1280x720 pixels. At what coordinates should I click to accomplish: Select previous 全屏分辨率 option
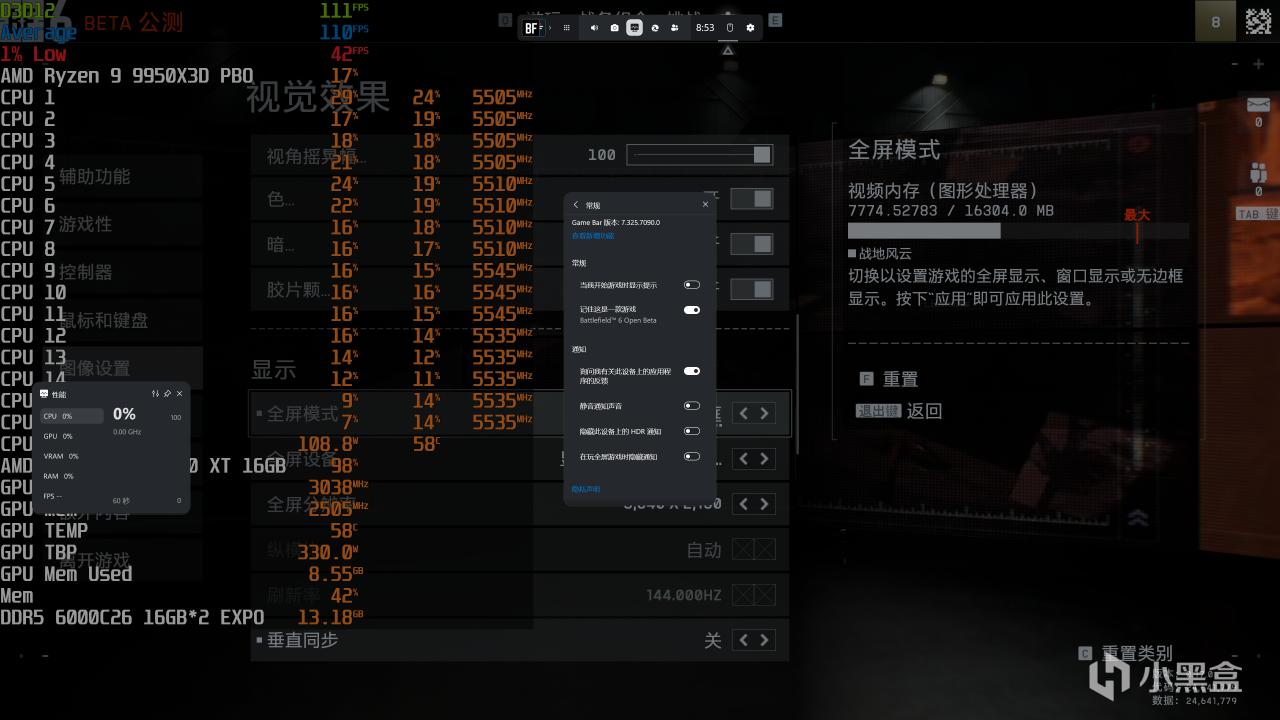coord(744,504)
